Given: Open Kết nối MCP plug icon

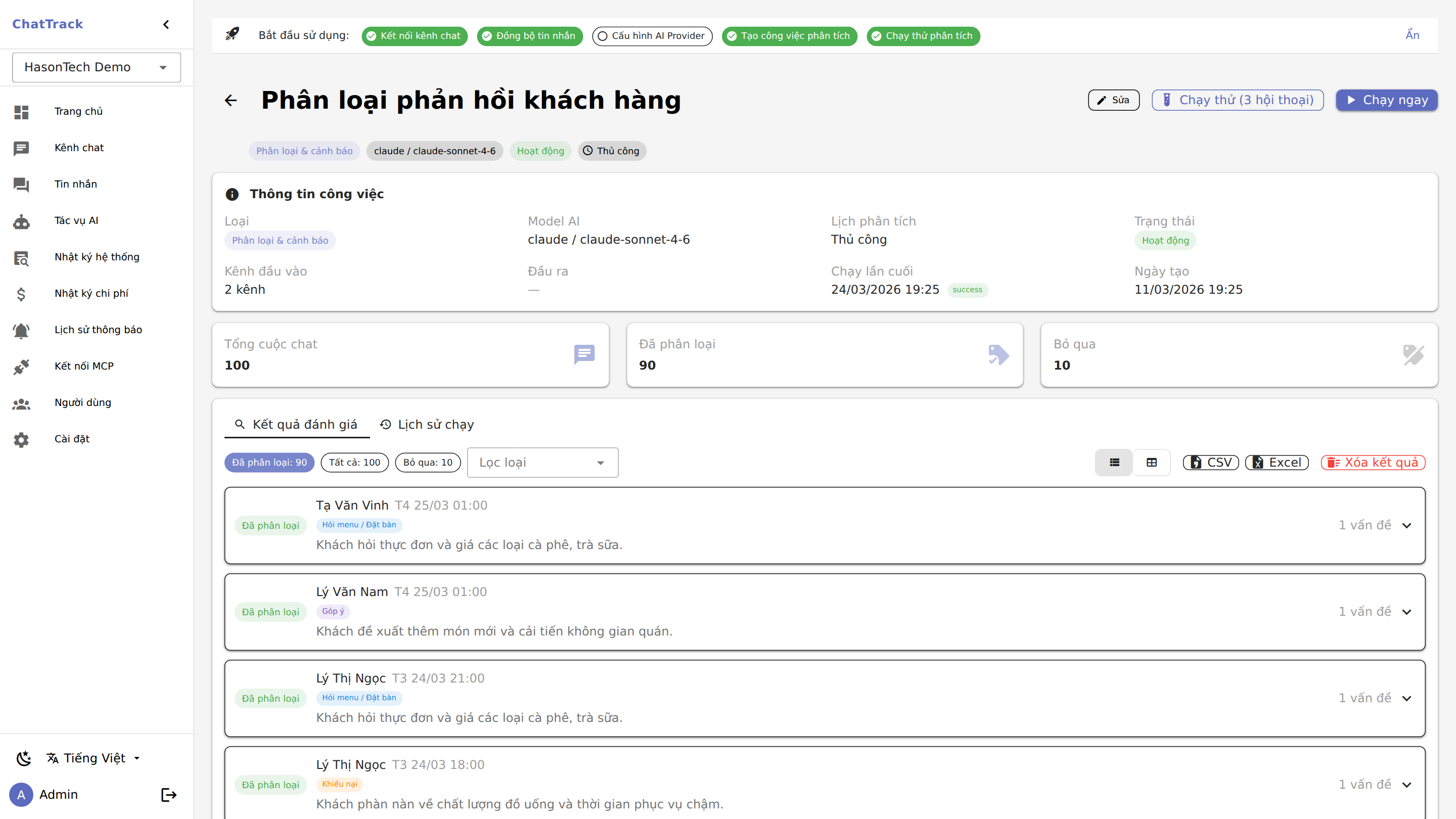Looking at the screenshot, I should (x=21, y=366).
